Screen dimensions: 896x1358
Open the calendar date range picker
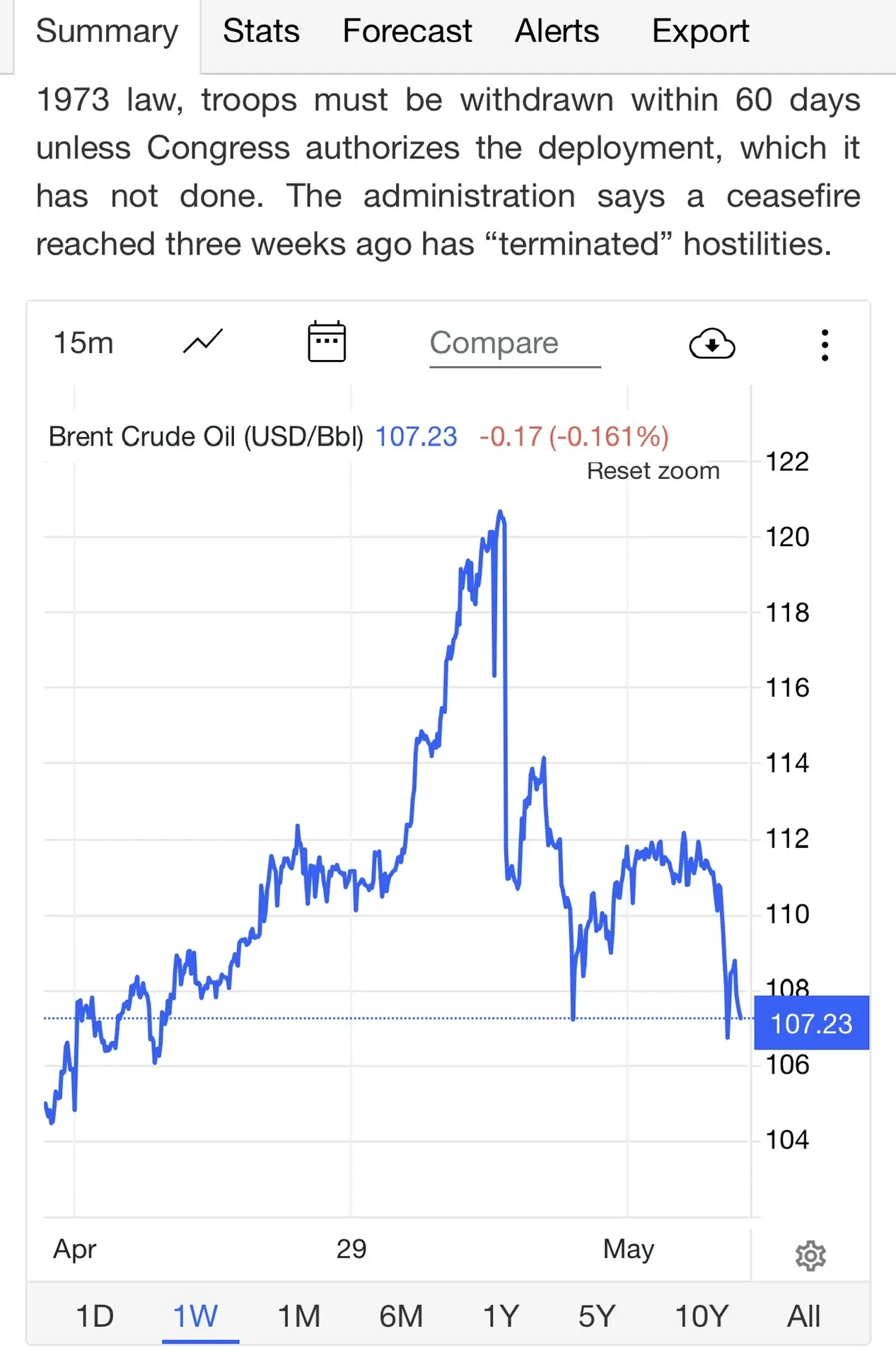tap(327, 342)
